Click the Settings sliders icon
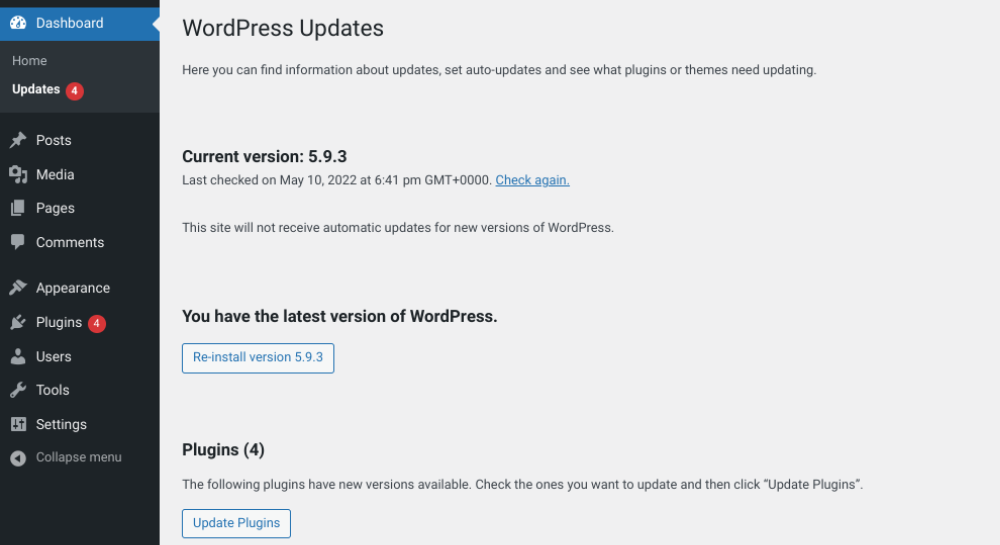Viewport: 1000px width, 545px height. click(18, 425)
